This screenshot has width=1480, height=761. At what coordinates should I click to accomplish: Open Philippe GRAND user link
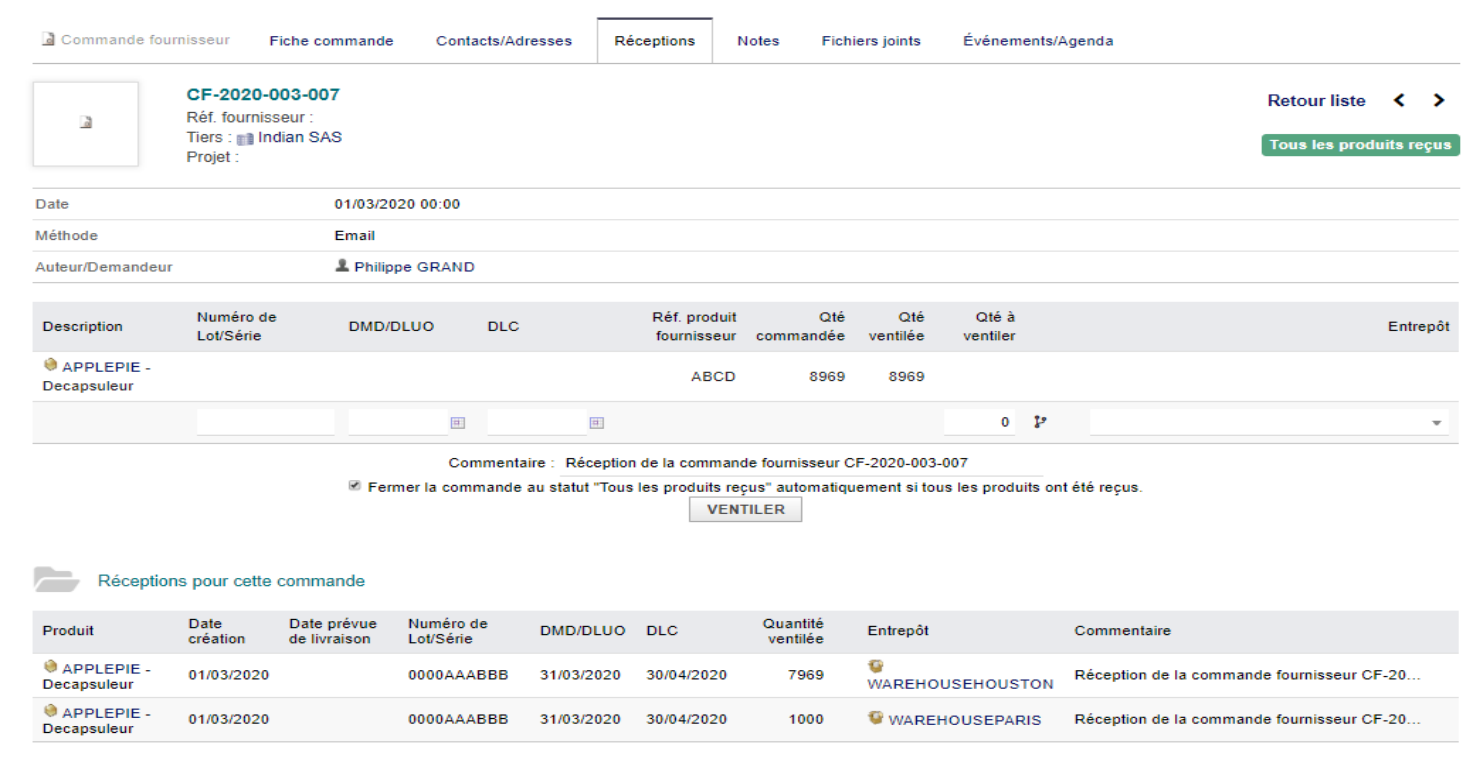(414, 267)
